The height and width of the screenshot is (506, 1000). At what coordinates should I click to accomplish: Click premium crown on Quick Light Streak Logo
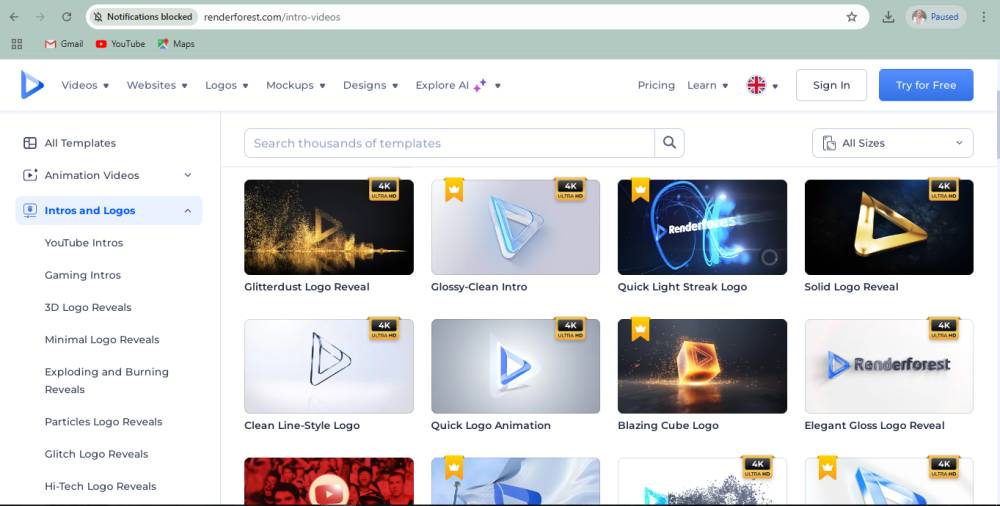pyautogui.click(x=640, y=190)
